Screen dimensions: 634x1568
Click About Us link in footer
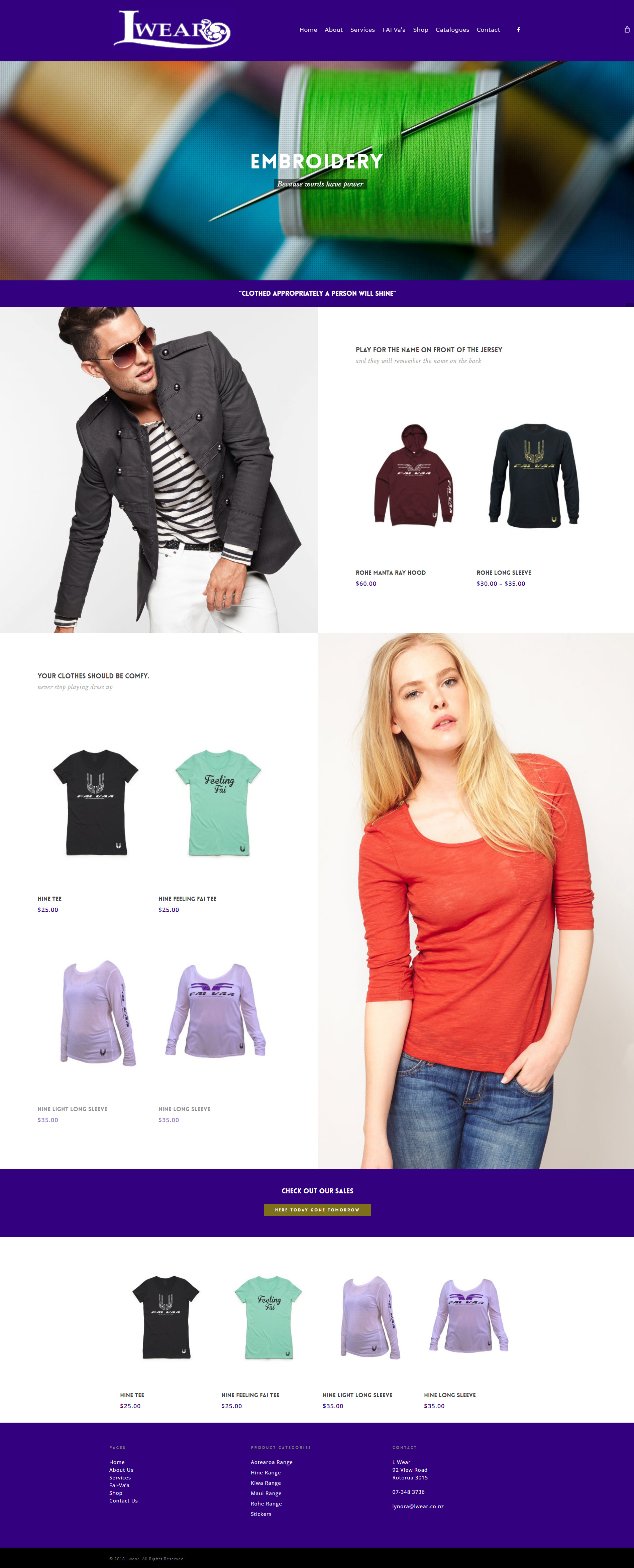tap(121, 1470)
